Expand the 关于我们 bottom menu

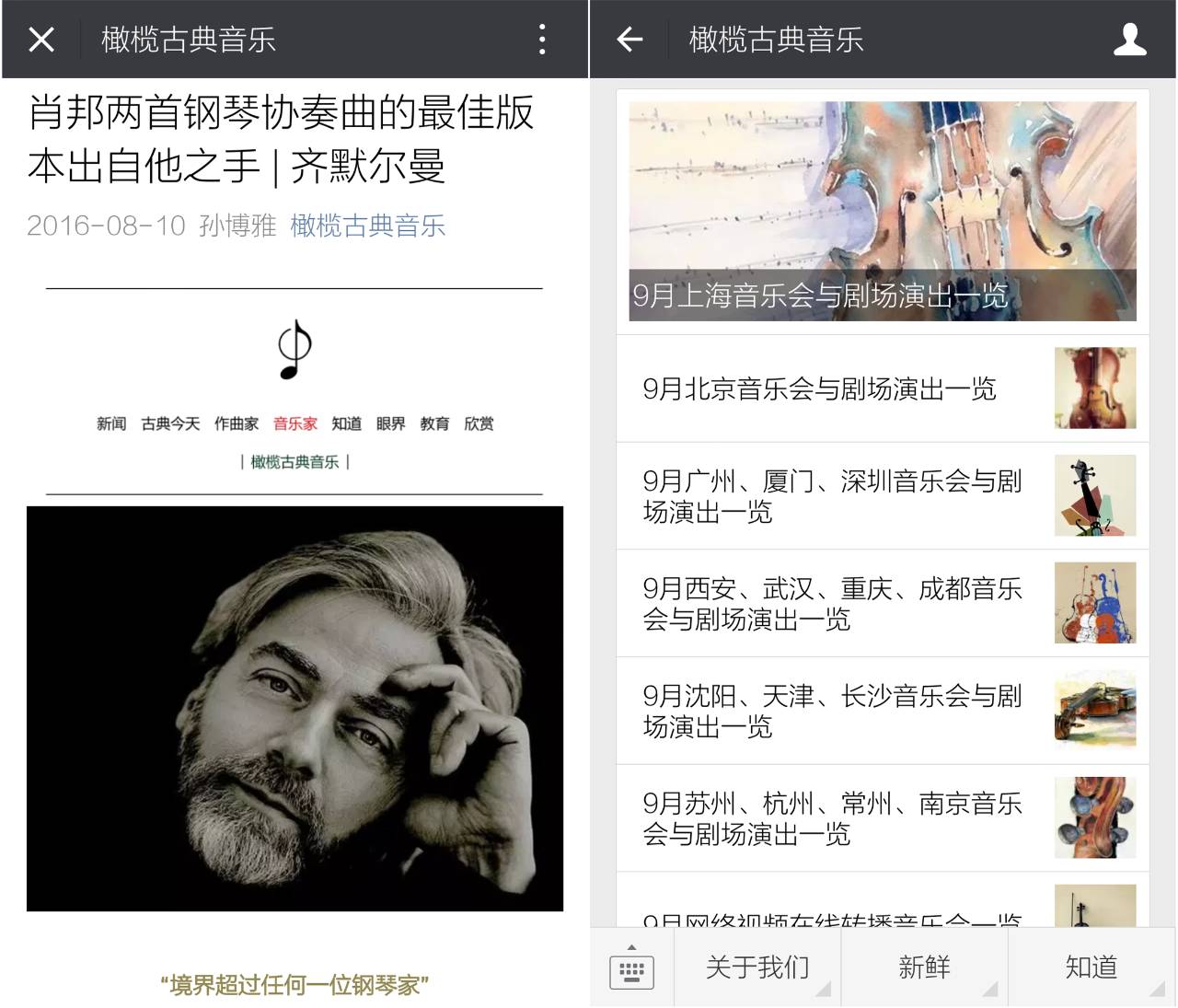tap(757, 967)
